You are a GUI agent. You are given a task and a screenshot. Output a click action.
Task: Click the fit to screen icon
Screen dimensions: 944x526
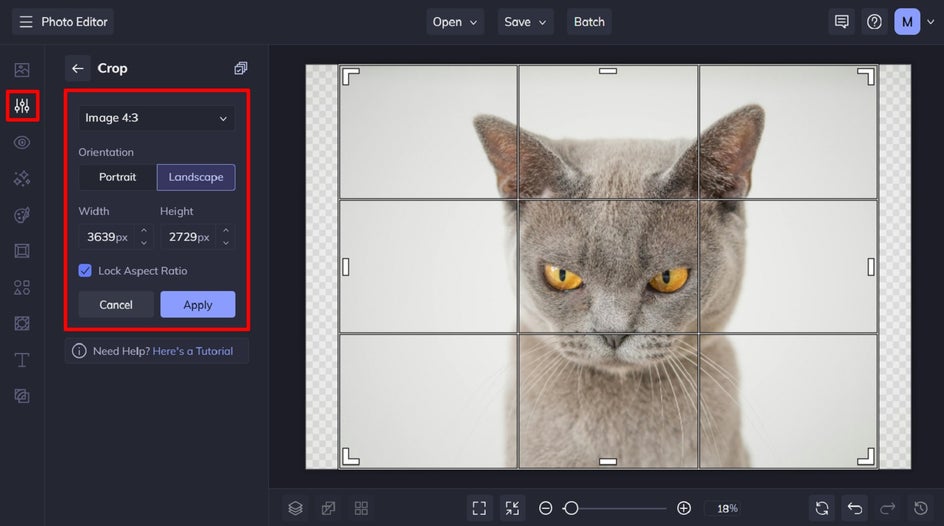479,509
